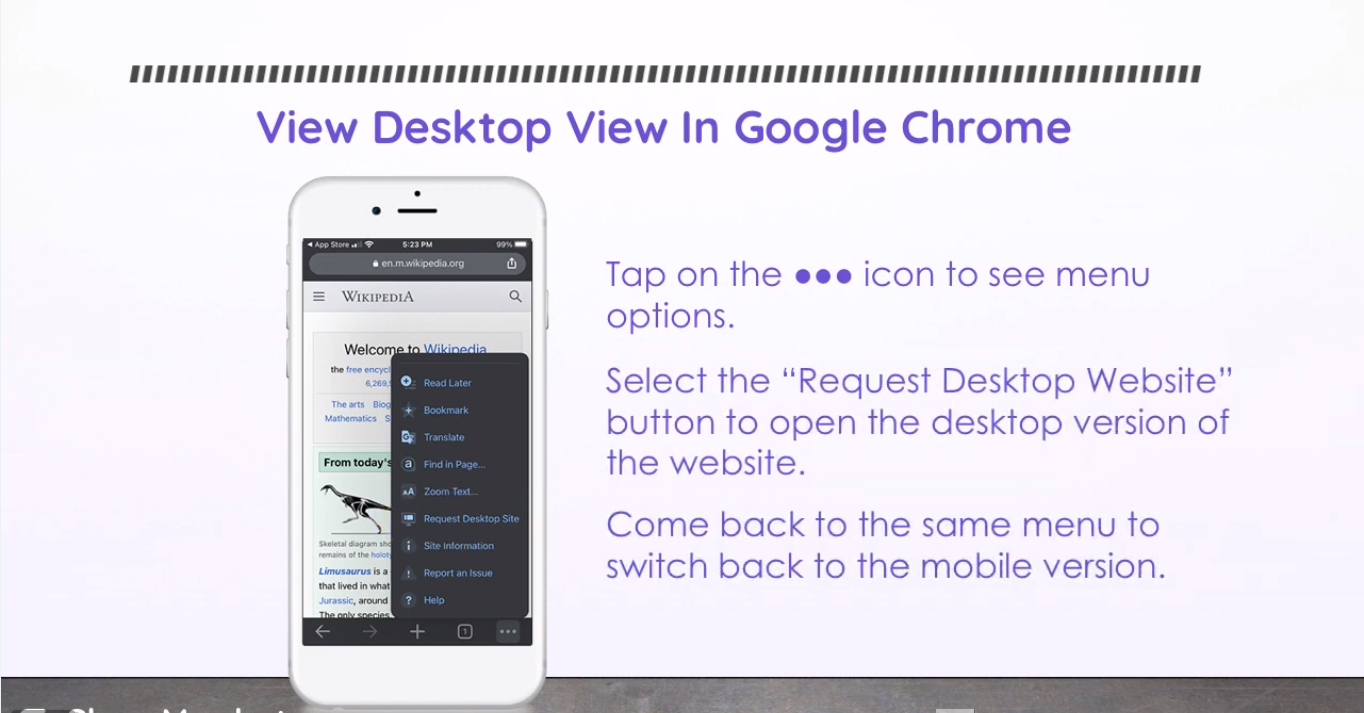The width and height of the screenshot is (1364, 713).
Task: Open the tab switcher showing one tab
Action: tap(463, 631)
